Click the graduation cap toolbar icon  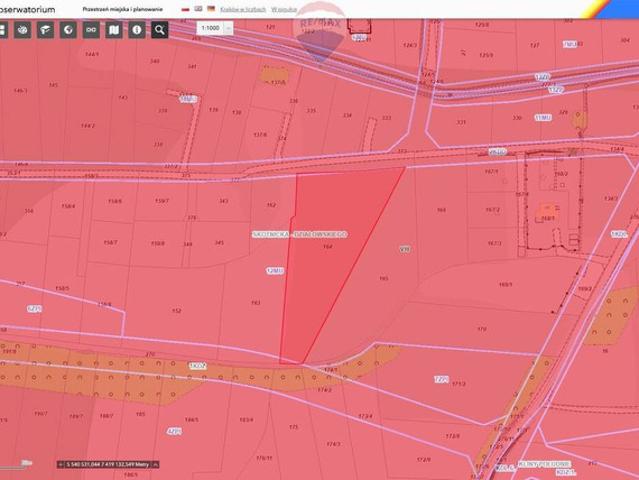[45, 30]
